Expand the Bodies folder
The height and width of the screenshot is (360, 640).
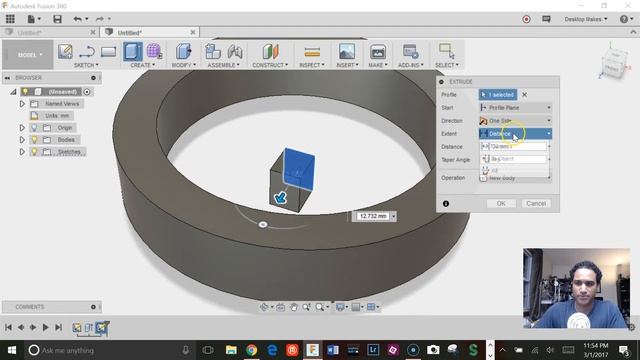pos(22,140)
